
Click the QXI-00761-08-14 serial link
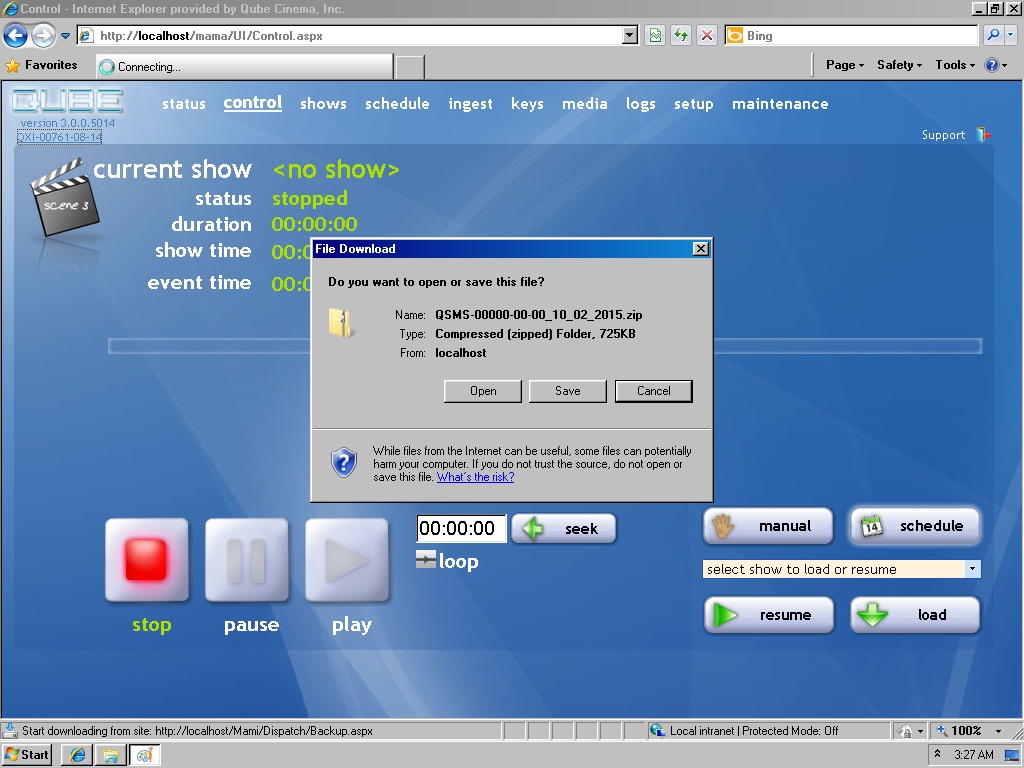59,137
